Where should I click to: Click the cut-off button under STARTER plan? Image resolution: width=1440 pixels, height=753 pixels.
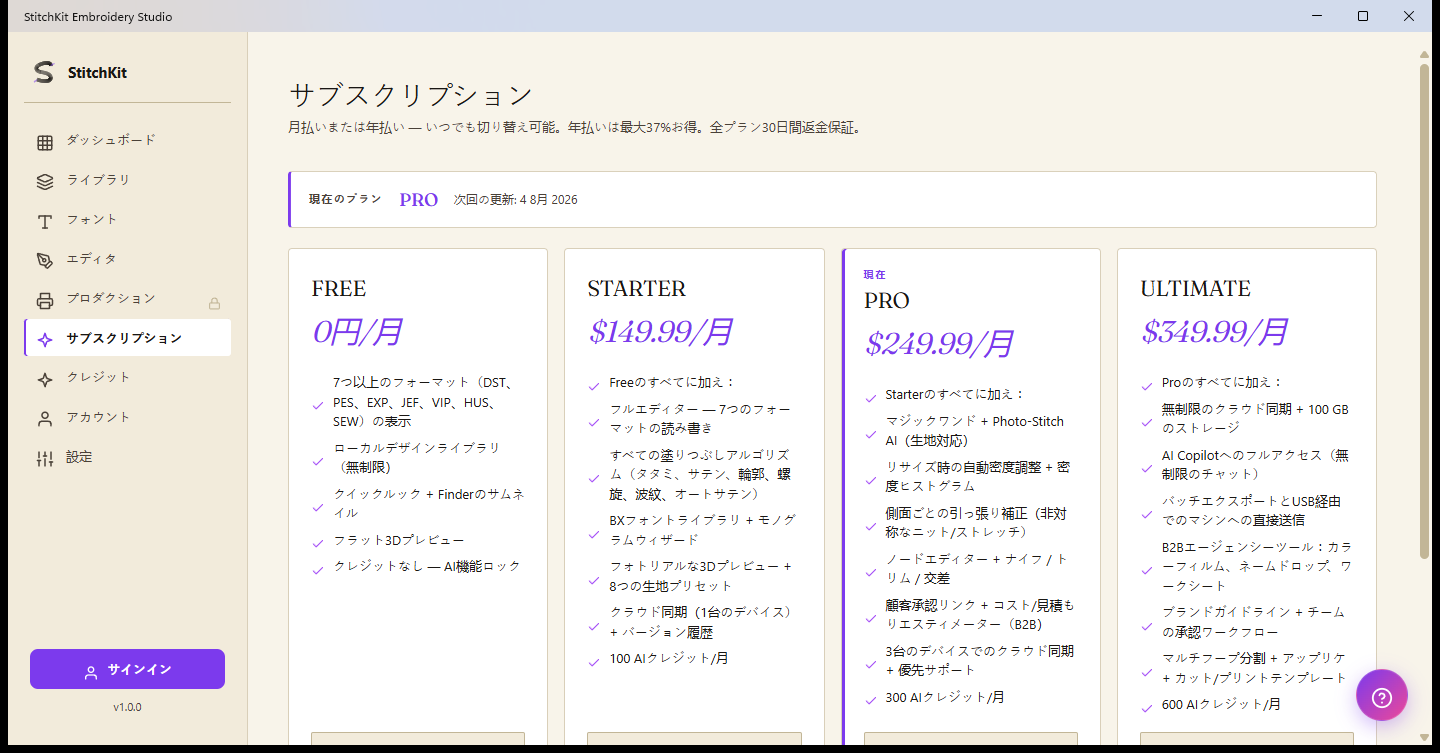(694, 738)
